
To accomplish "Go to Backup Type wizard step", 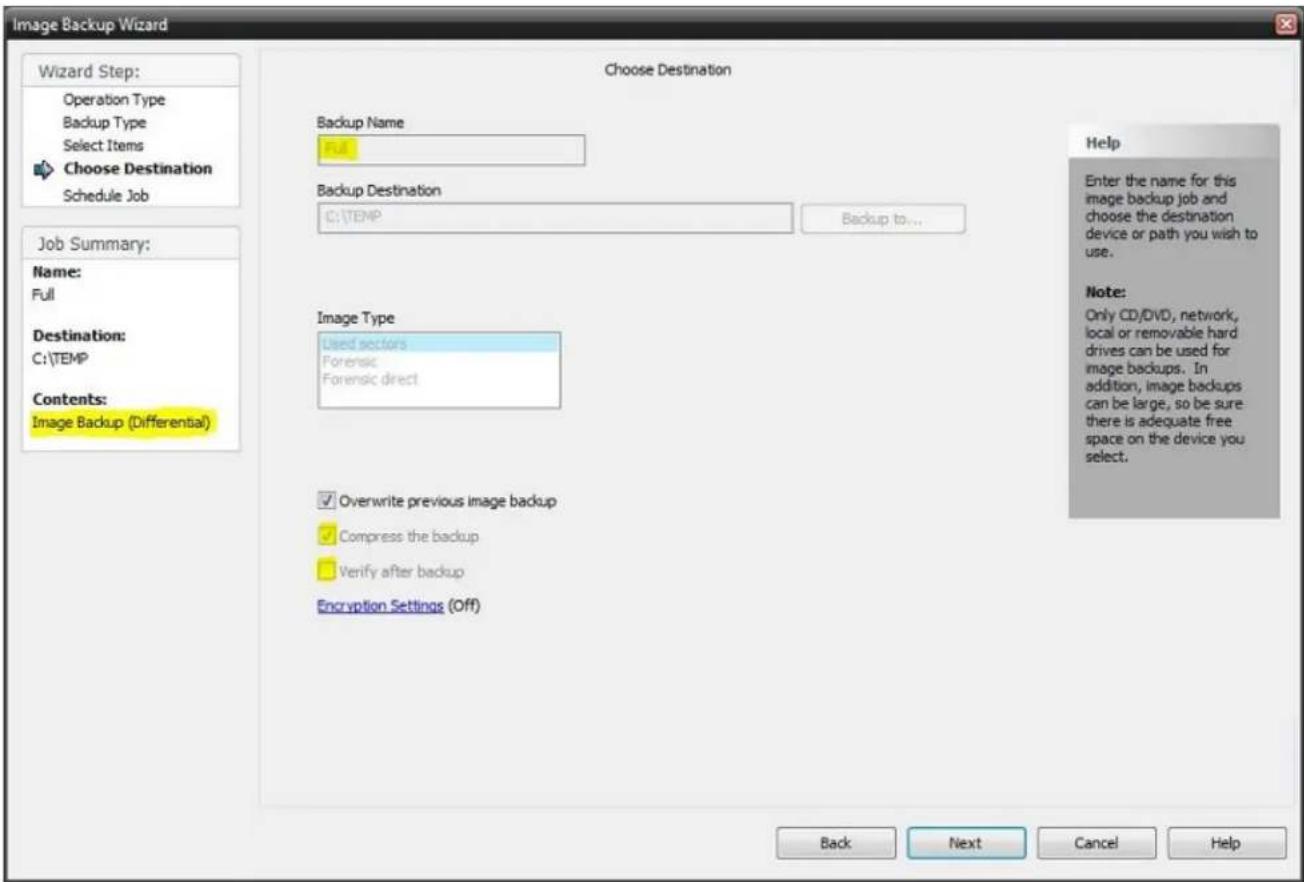I will coord(105,123).
